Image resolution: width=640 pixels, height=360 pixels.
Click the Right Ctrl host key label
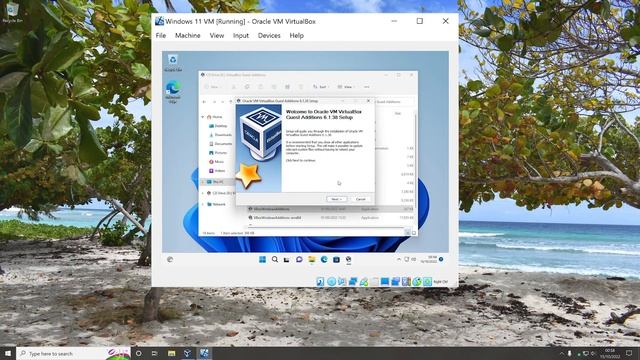(x=440, y=282)
